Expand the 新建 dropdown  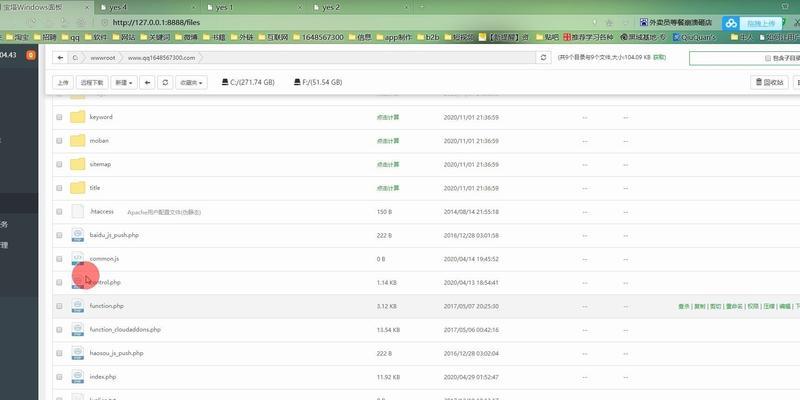pos(124,82)
